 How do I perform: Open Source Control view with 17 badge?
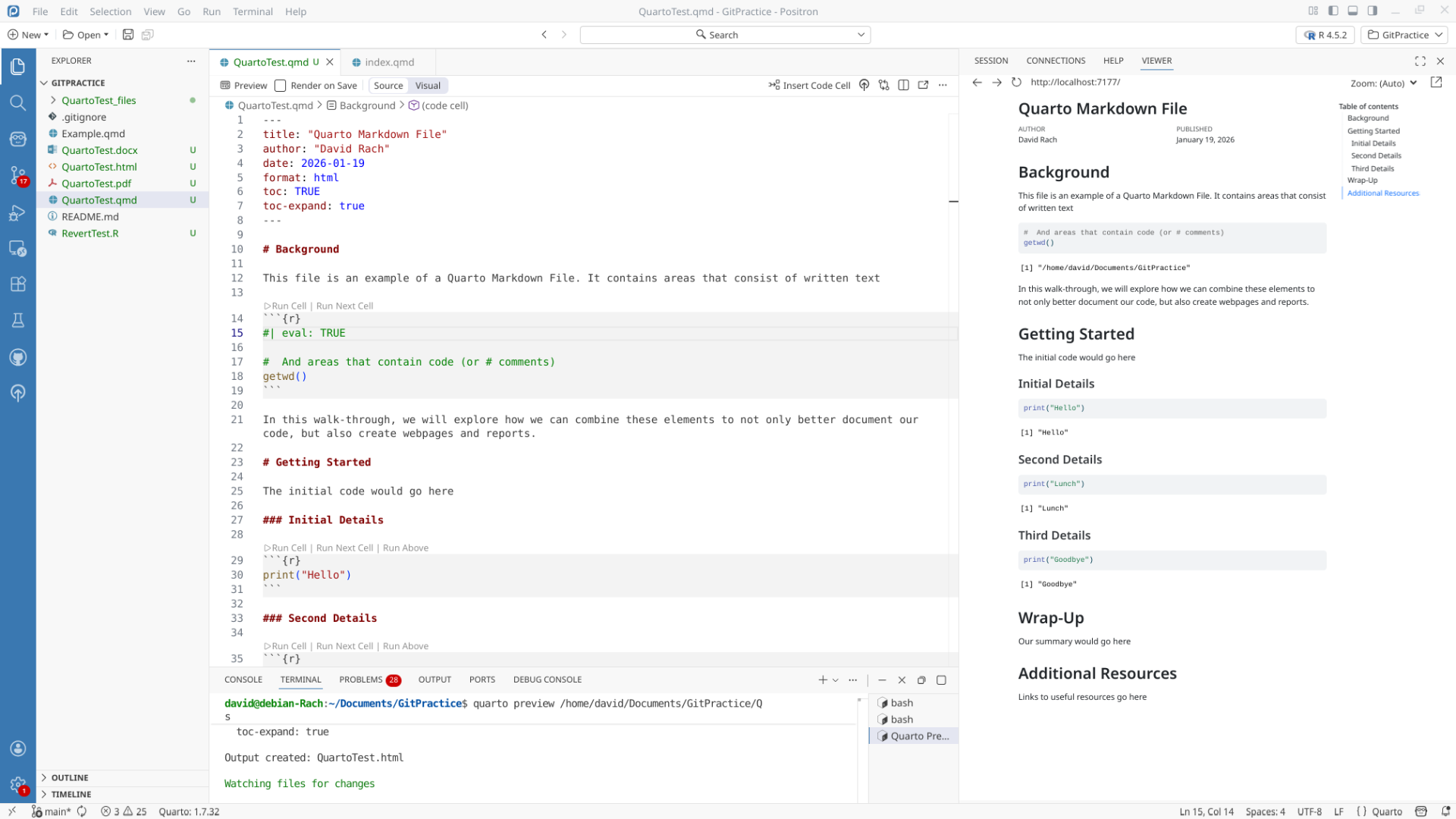click(18, 175)
